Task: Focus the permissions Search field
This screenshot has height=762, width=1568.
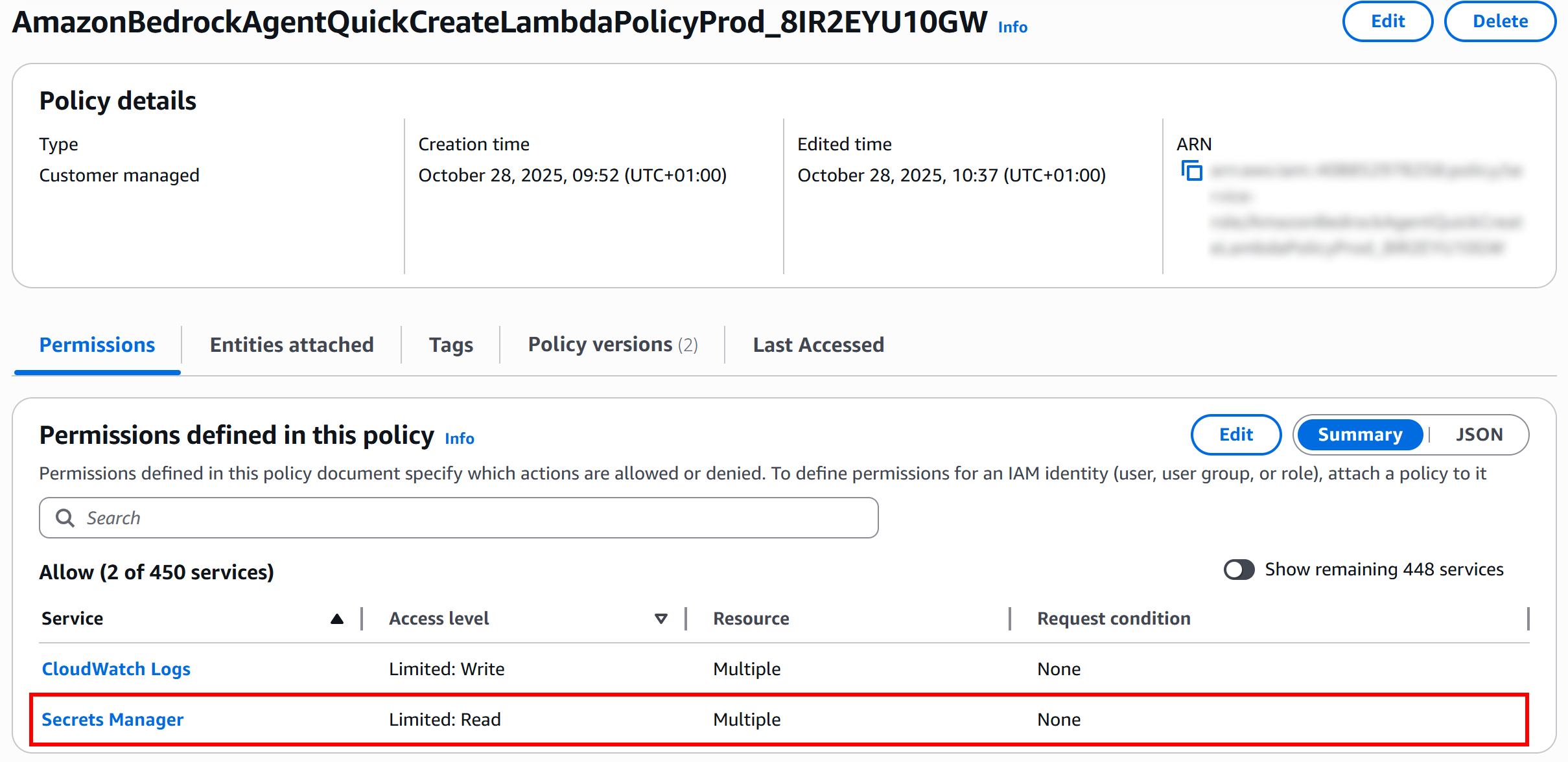Action: pos(480,518)
